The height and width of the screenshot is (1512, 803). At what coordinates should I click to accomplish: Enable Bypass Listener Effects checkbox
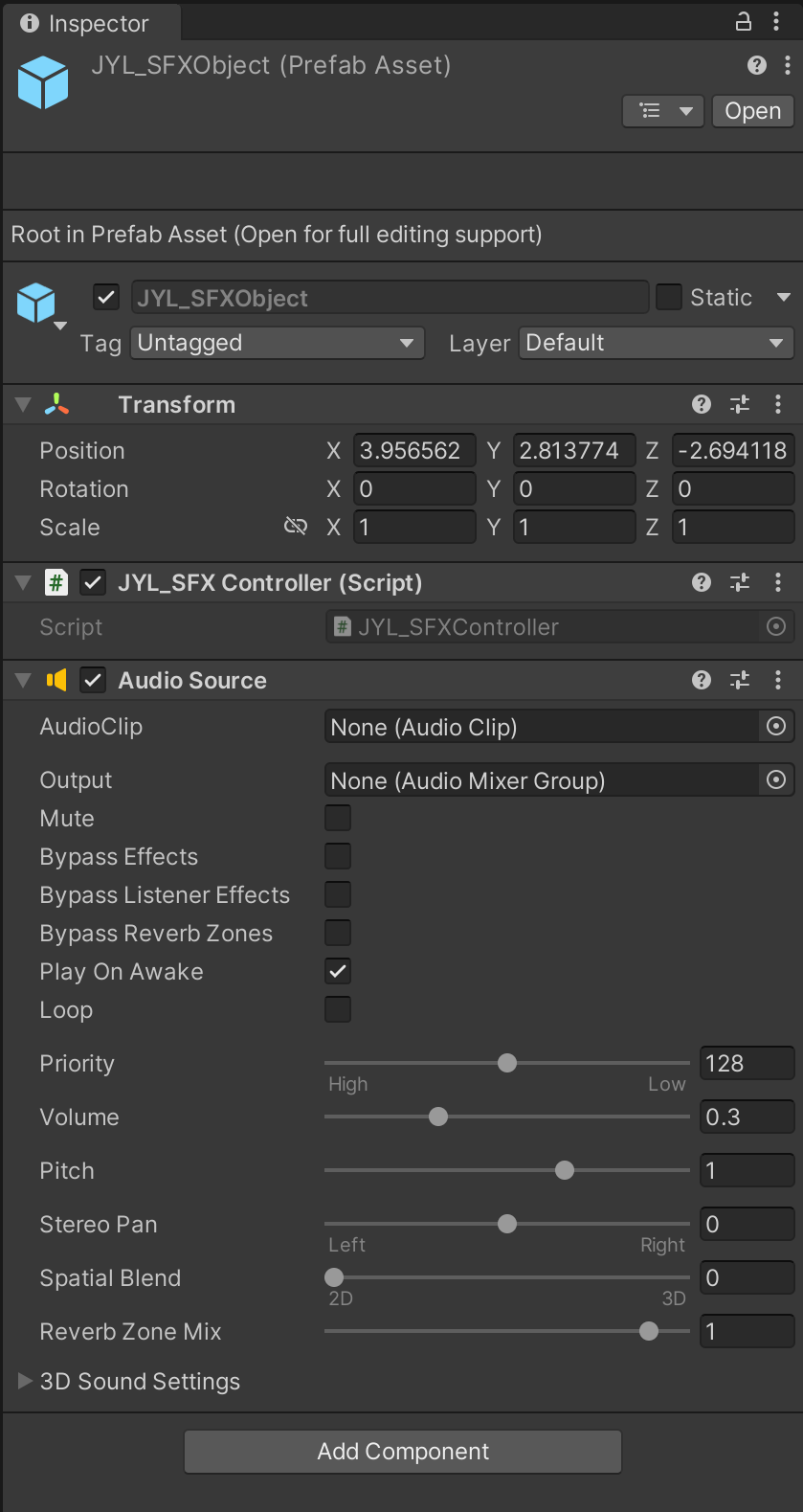click(338, 894)
